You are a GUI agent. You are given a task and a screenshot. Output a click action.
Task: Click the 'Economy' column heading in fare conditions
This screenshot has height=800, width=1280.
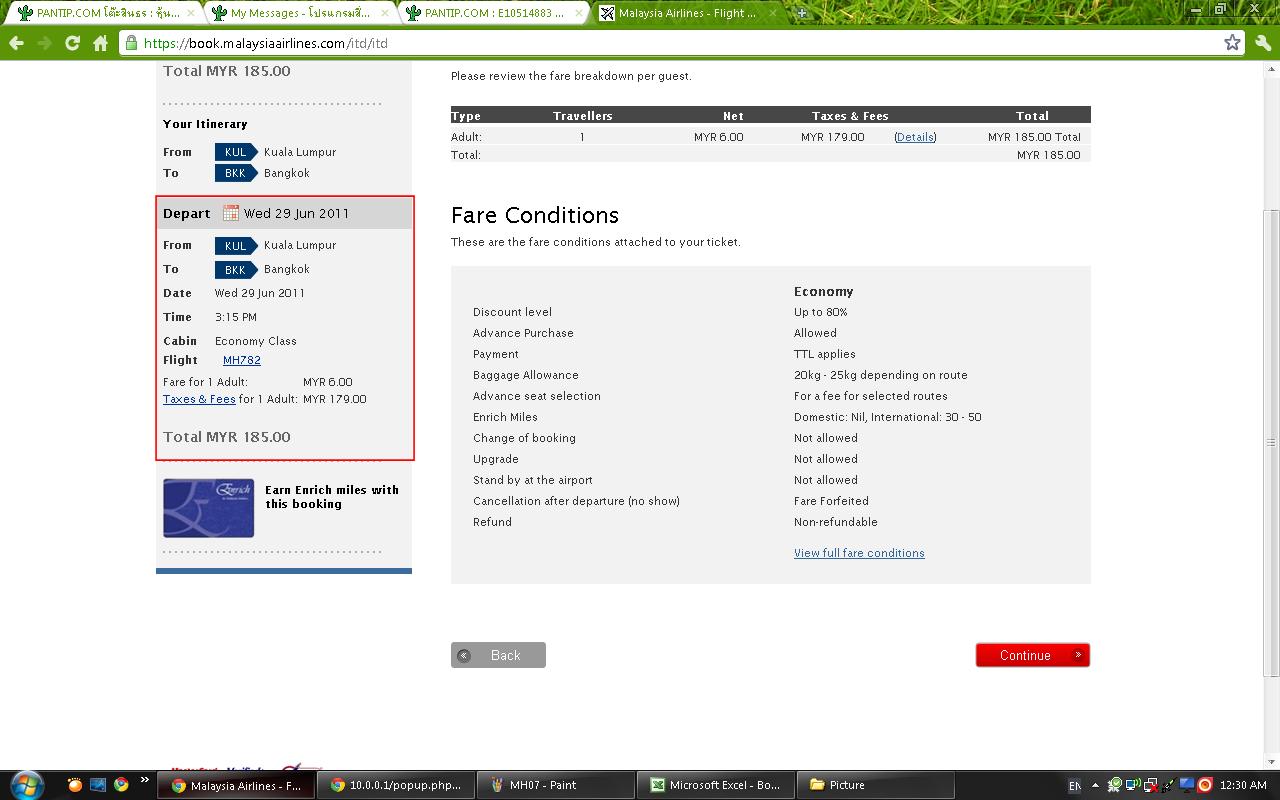pyautogui.click(x=824, y=292)
